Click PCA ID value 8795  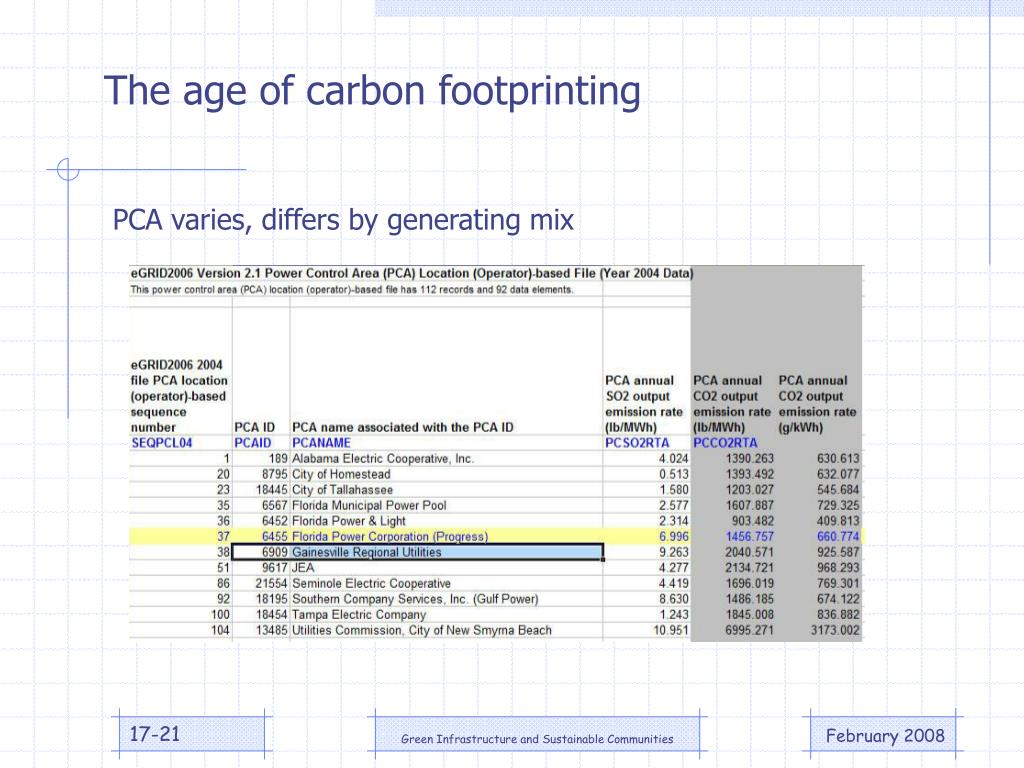(x=275, y=474)
